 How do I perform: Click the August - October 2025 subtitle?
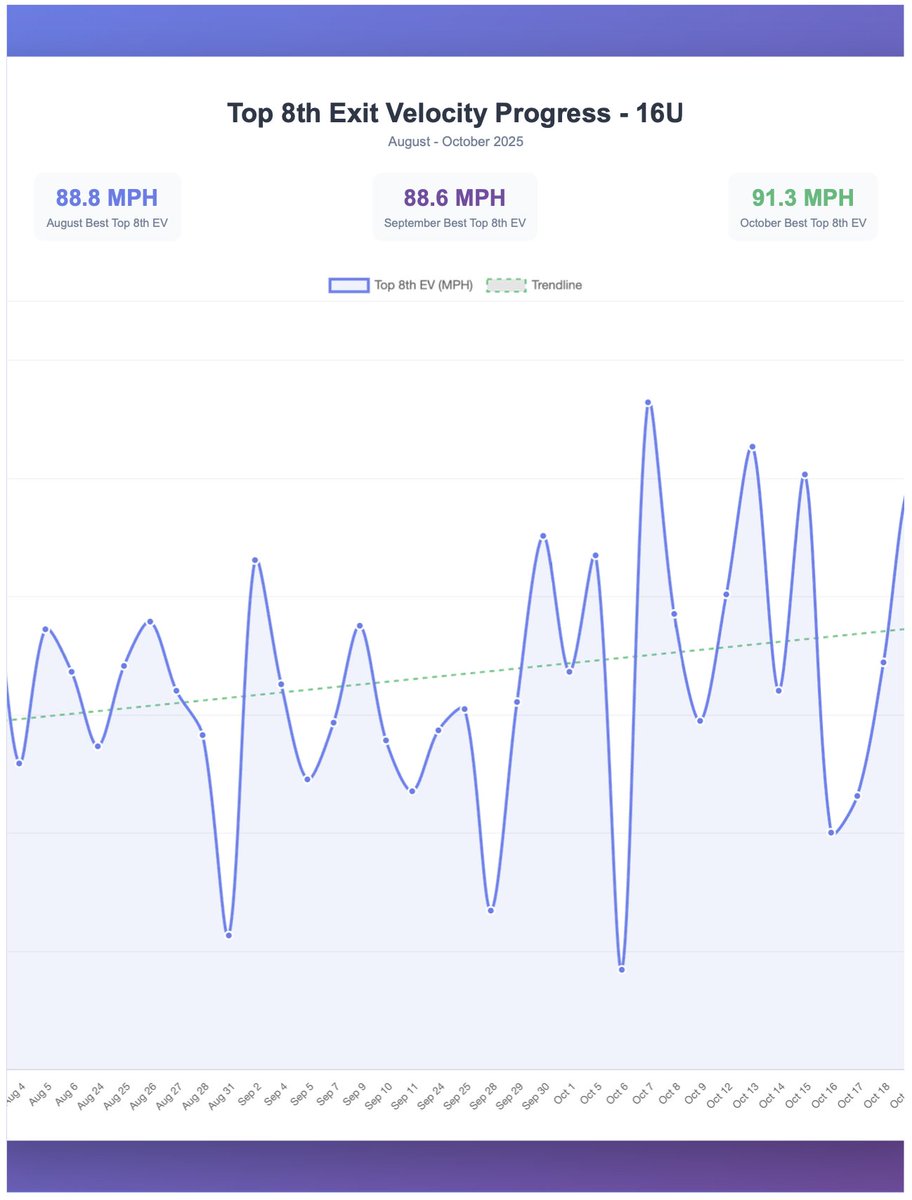pyautogui.click(x=456, y=142)
